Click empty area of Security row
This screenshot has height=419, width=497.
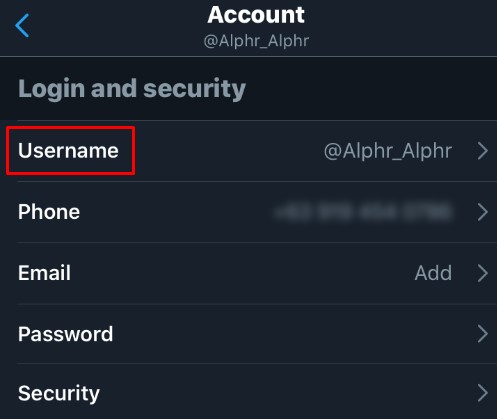pyautogui.click(x=287, y=393)
